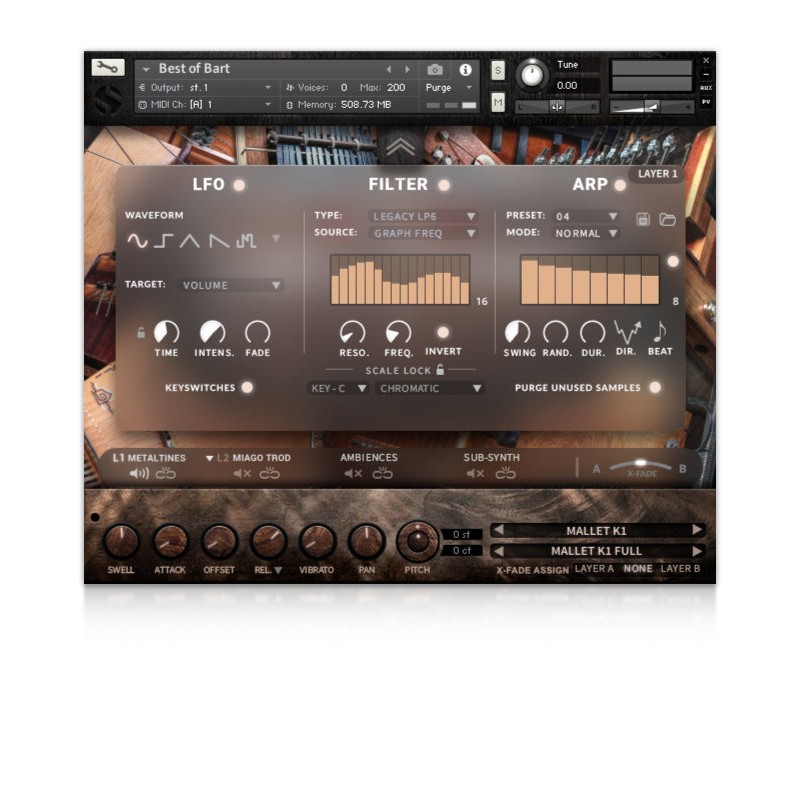Toggle Purge Unused Samples
Image resolution: width=800 pixels, height=800 pixels.
pos(655,387)
